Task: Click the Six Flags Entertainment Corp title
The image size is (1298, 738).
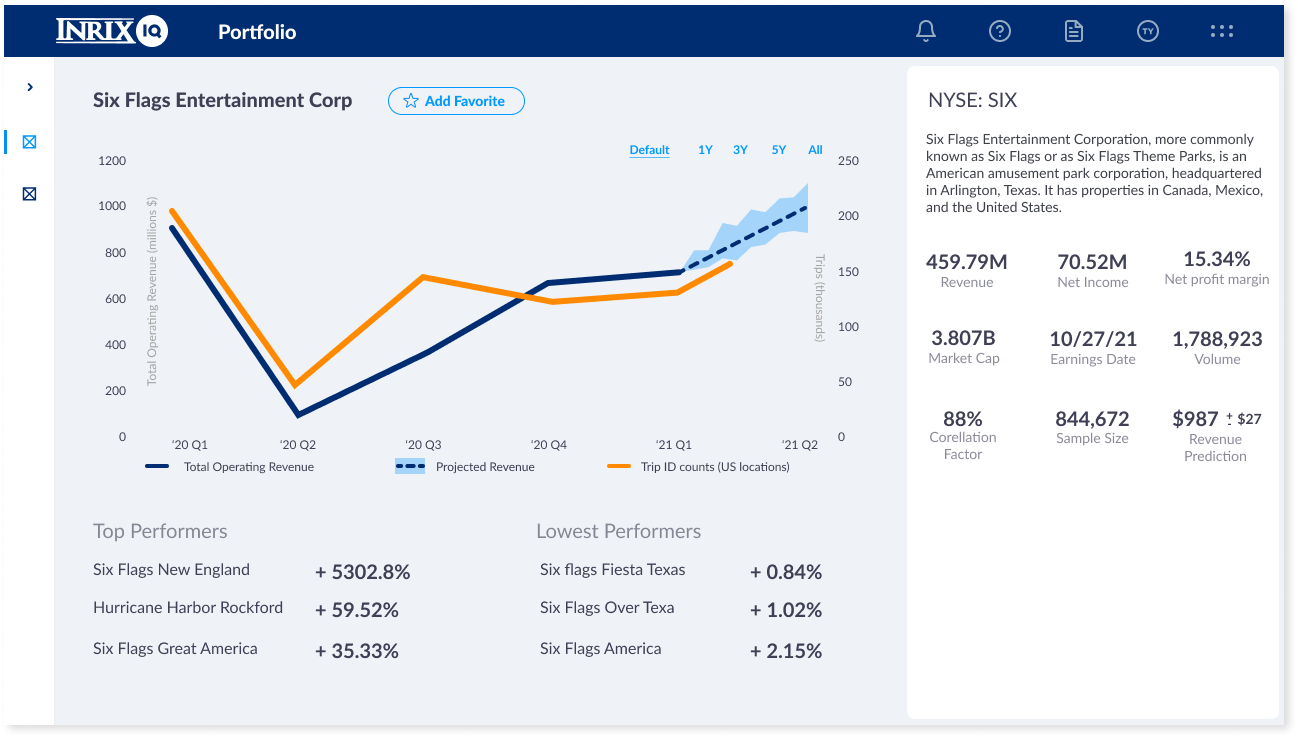Action: pyautogui.click(x=223, y=100)
